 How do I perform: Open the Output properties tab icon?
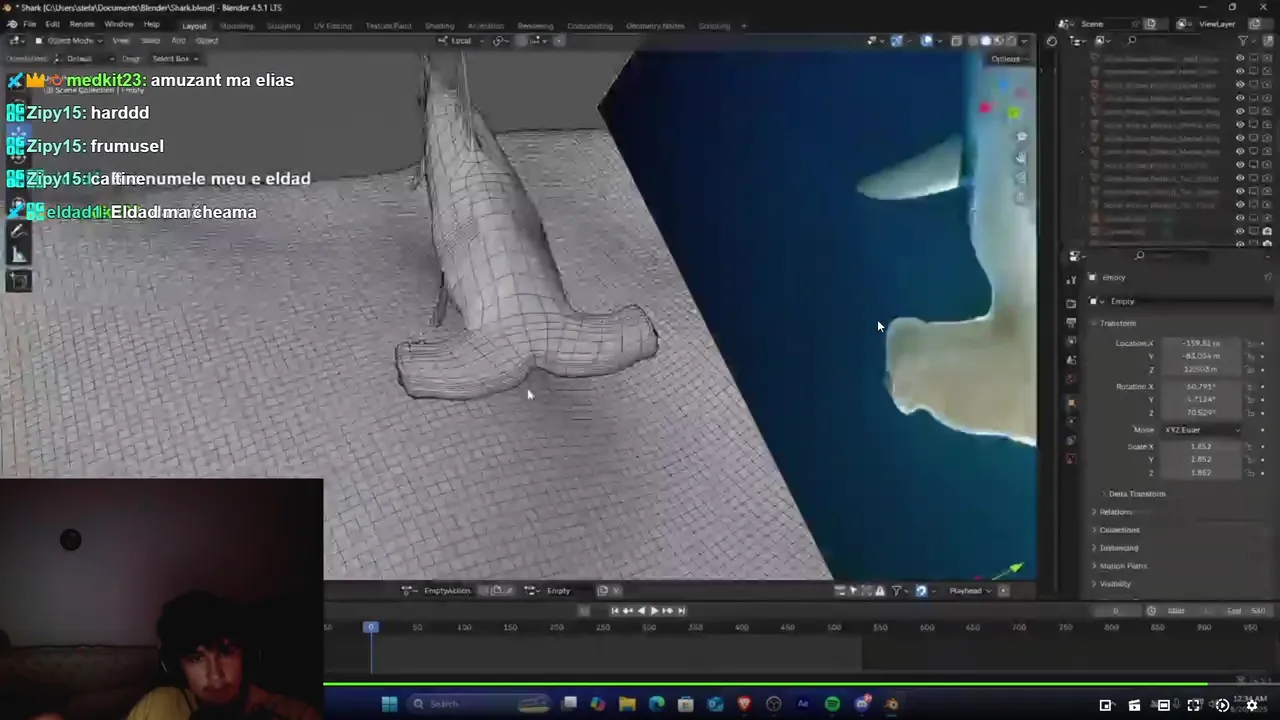click(x=1071, y=323)
